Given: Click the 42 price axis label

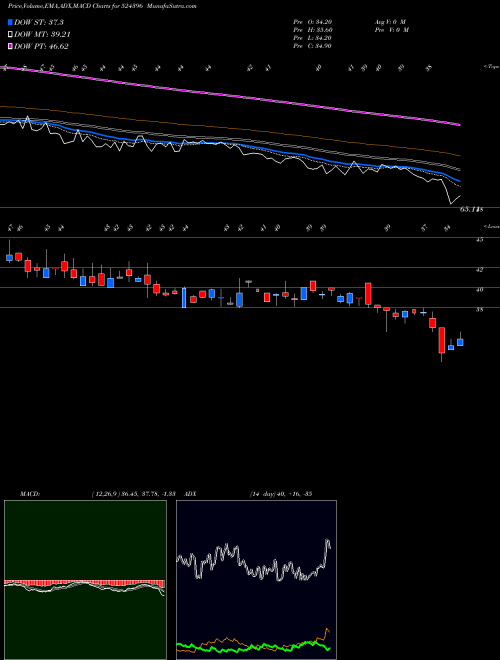Looking at the screenshot, I should (x=479, y=270).
